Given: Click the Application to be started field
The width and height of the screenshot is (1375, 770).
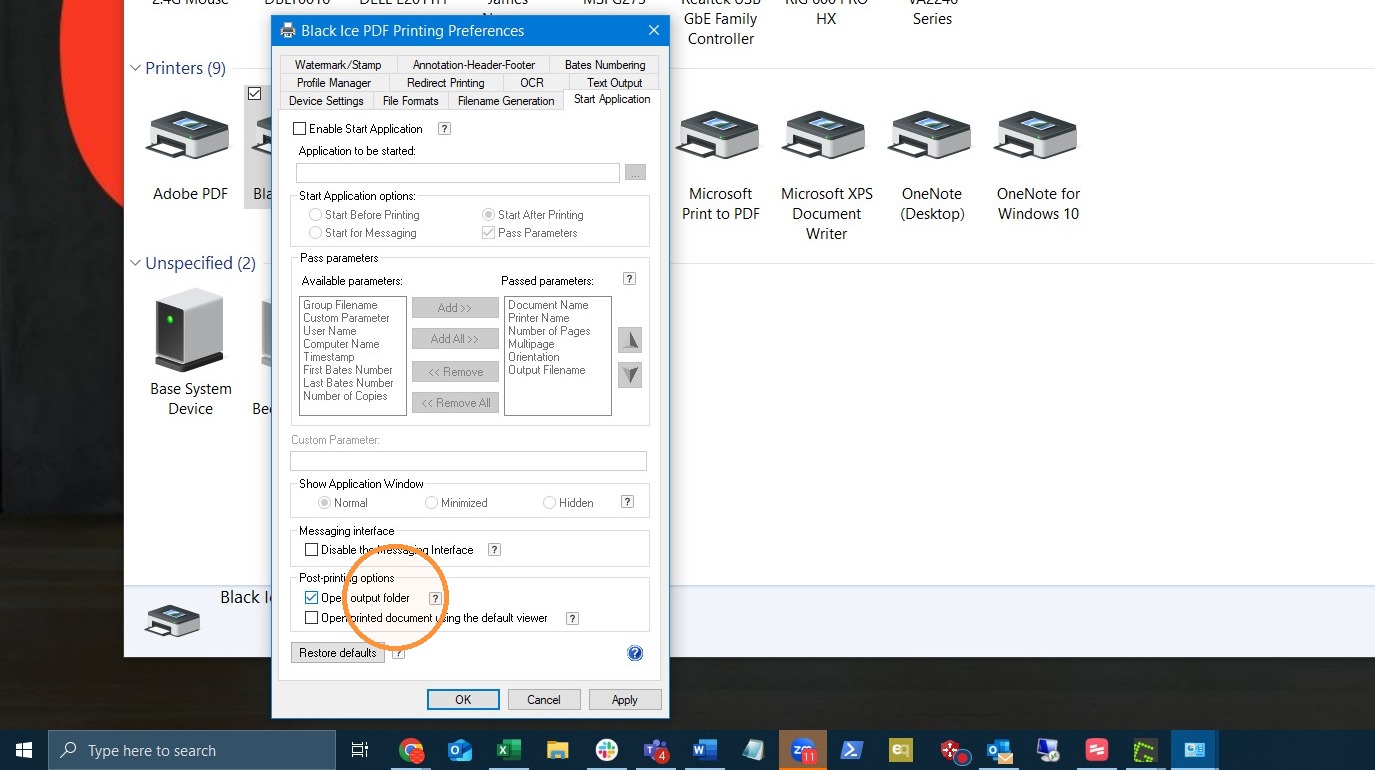Looking at the screenshot, I should 458,173.
